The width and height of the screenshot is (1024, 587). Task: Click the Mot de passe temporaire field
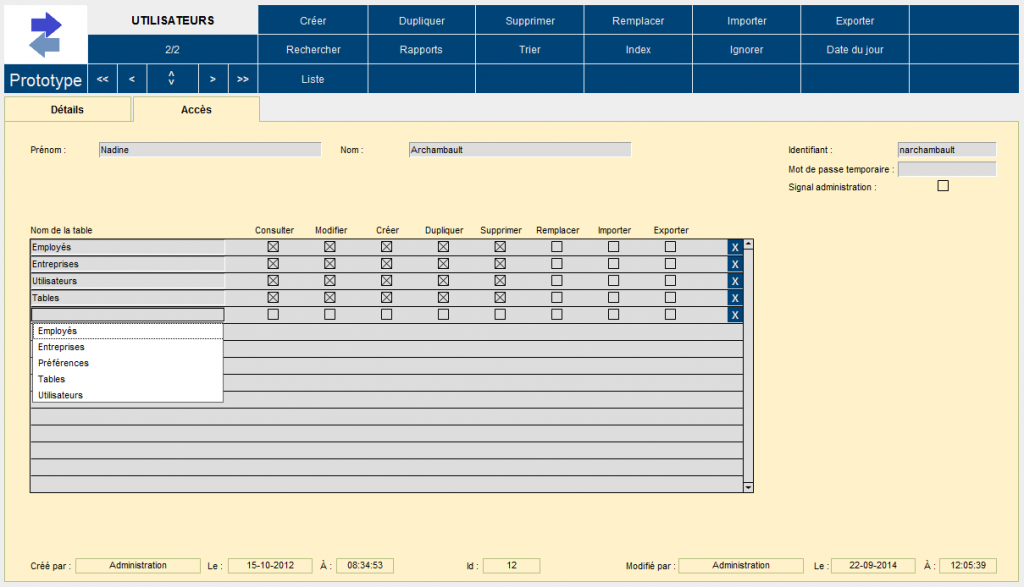click(946, 169)
